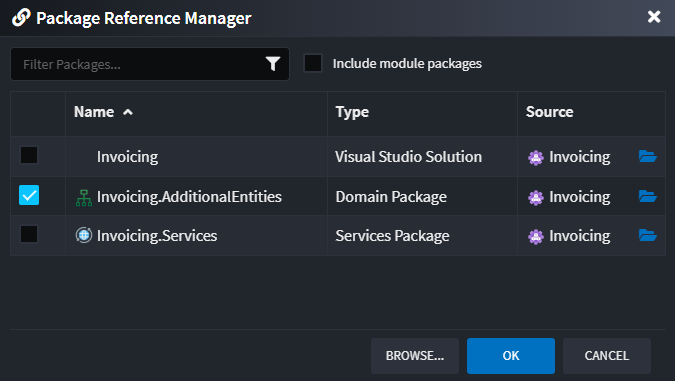Screen dimensions: 675x381
Task: Open folder icon for Invoicing.AdditionalEntities row
Action: pos(647,196)
